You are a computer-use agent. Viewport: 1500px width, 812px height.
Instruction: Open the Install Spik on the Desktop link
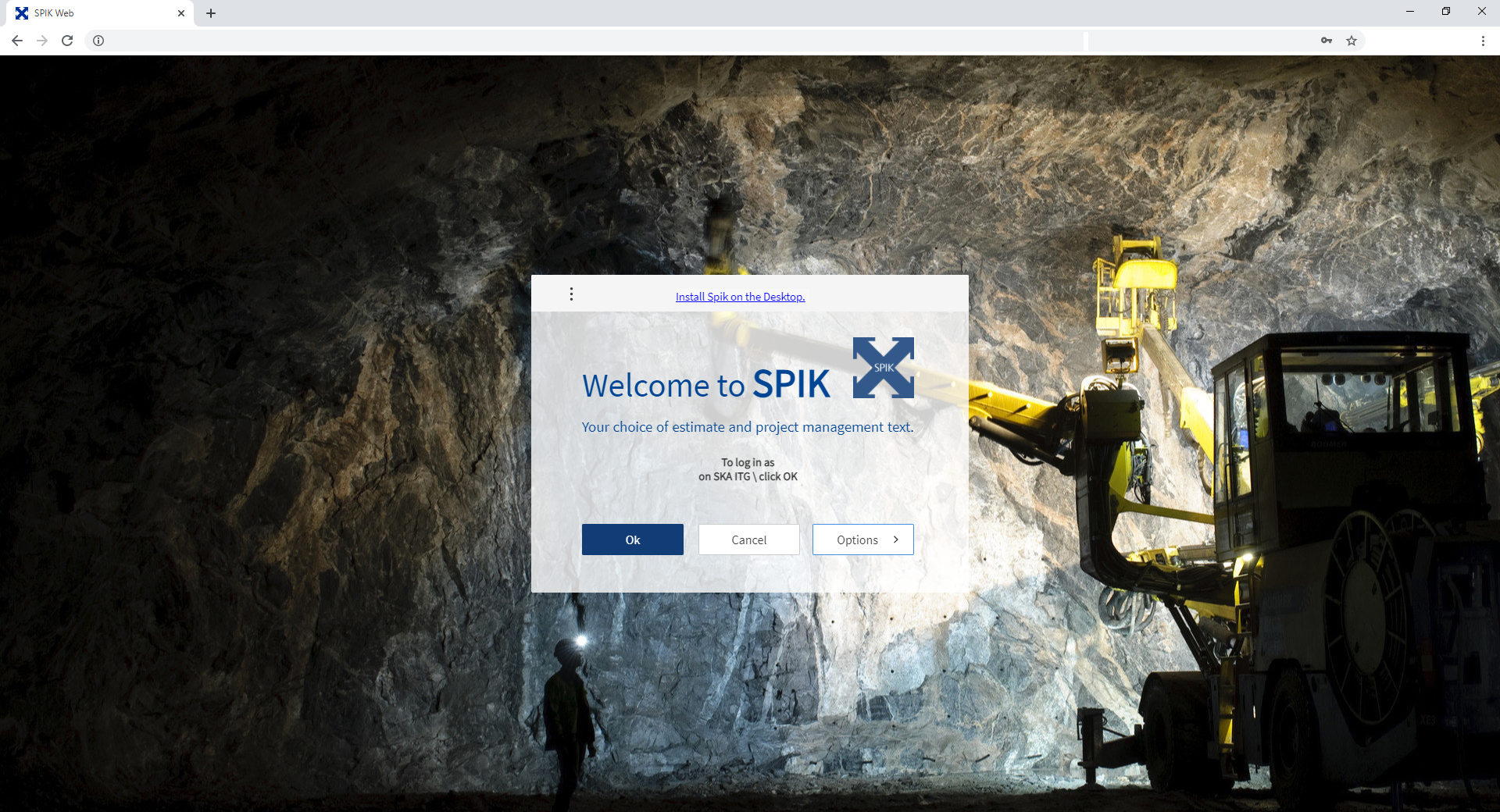point(740,297)
